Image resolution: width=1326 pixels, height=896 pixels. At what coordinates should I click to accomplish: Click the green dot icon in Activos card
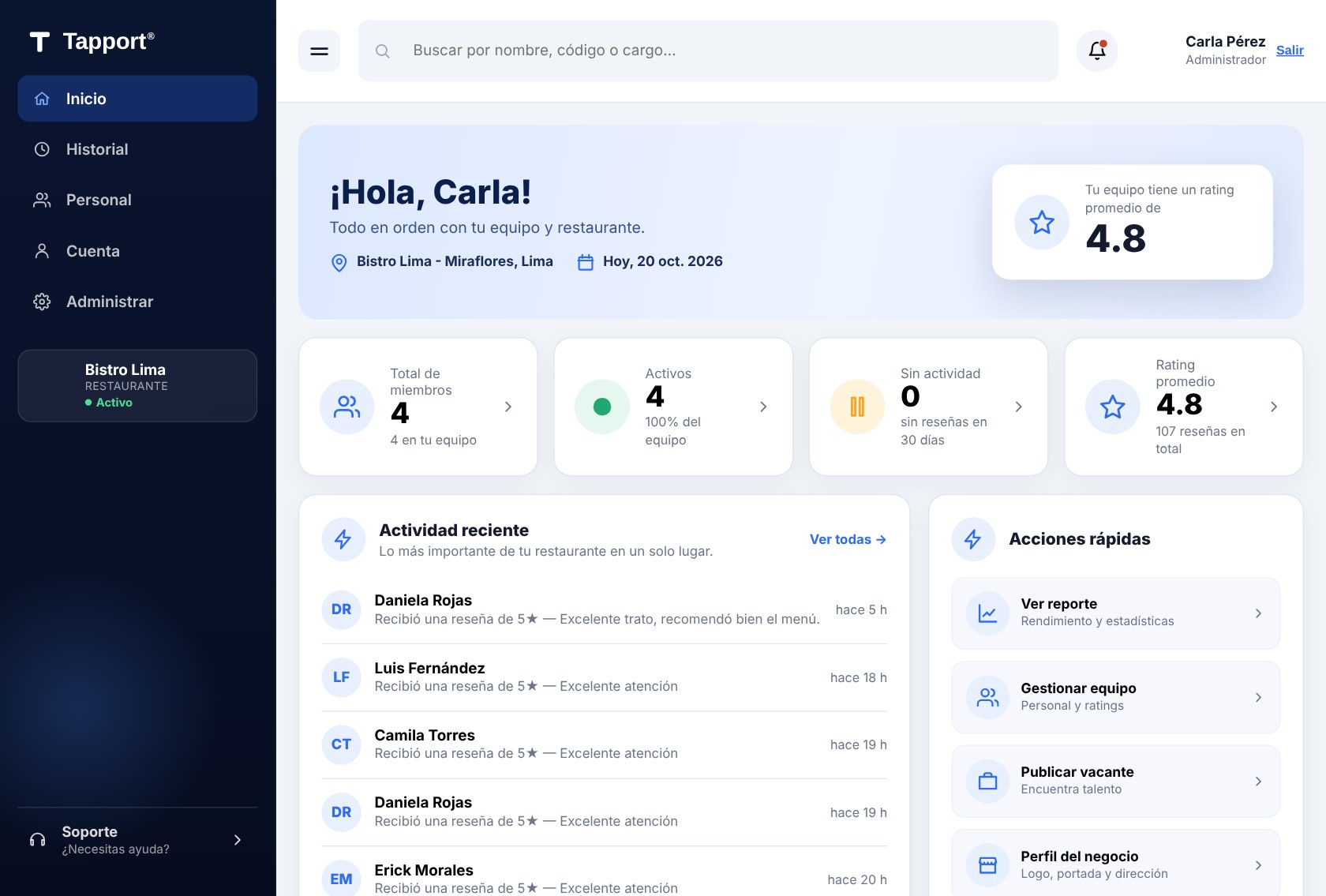(602, 407)
